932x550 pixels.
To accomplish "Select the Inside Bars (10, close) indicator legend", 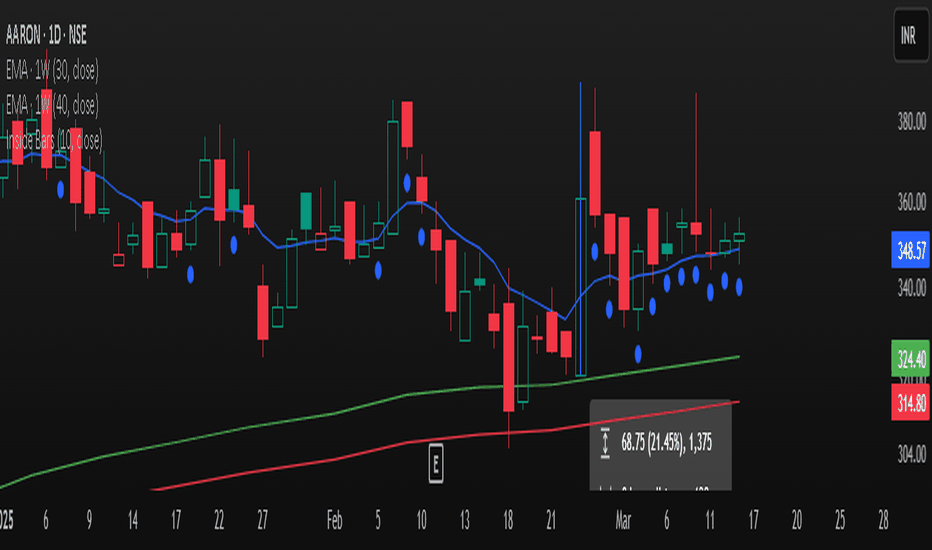I will [54, 140].
